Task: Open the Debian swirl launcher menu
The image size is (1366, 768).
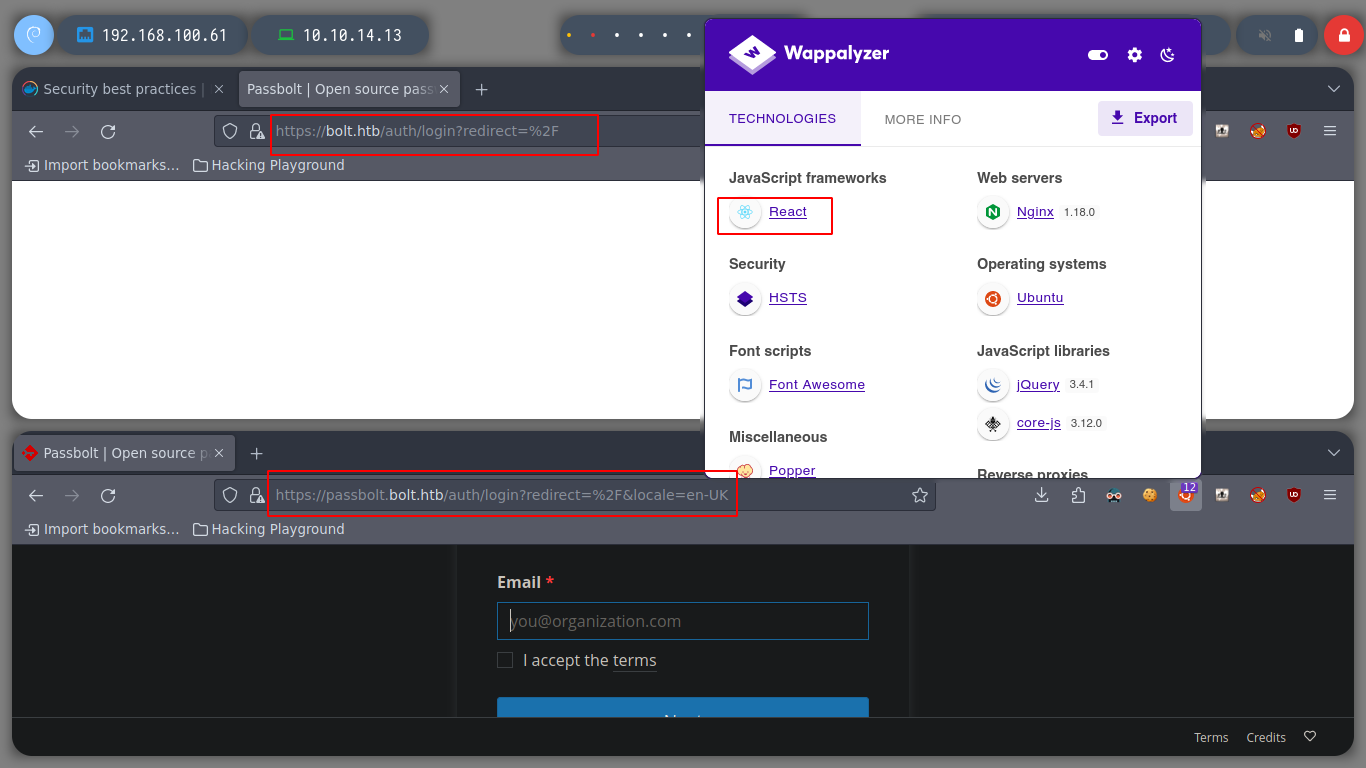Action: (x=33, y=35)
